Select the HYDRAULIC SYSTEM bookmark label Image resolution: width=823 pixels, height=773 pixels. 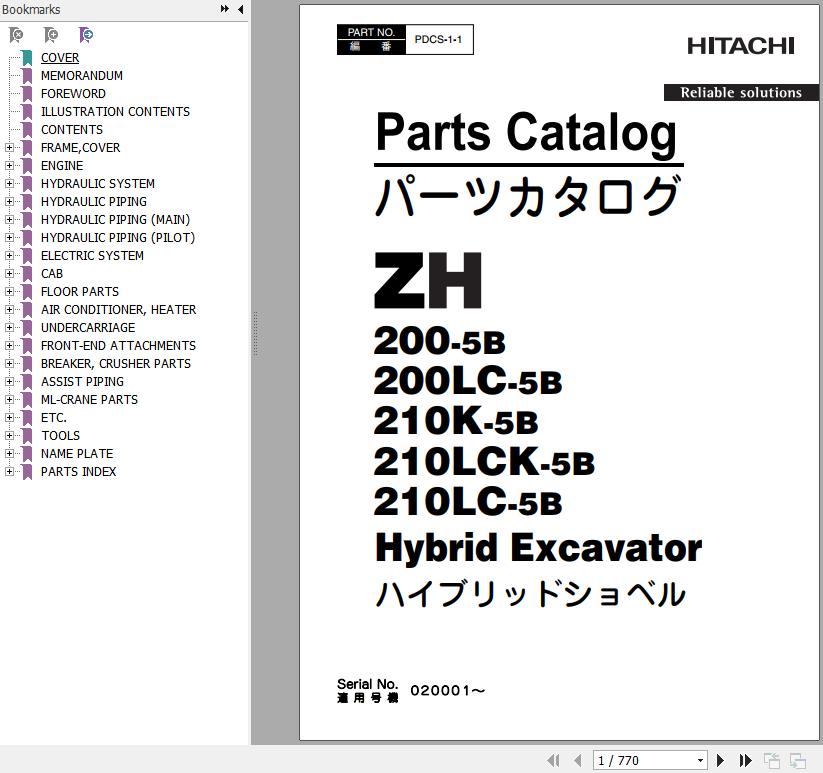pos(98,184)
